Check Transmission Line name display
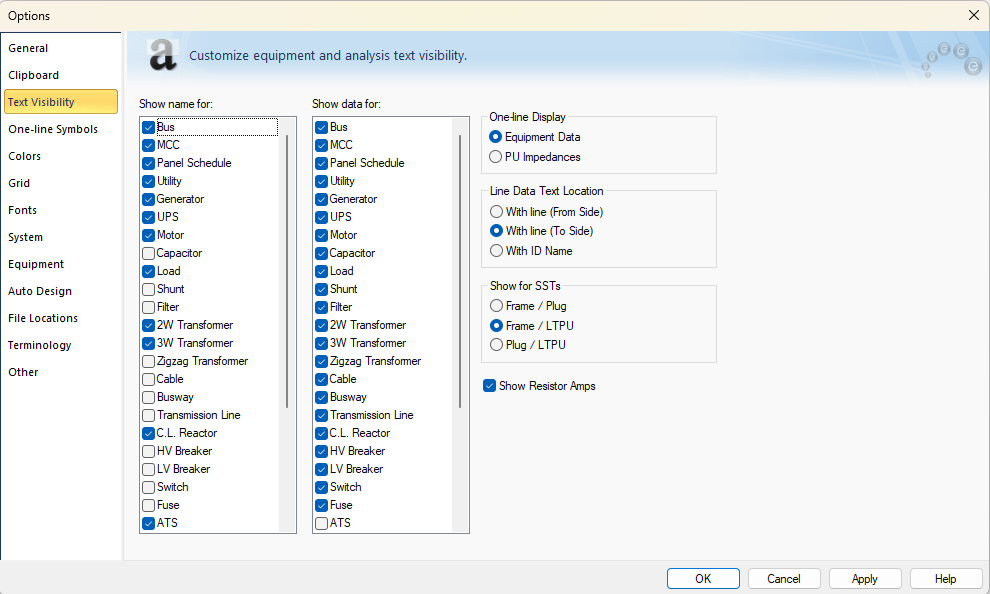The width and height of the screenshot is (990, 594). pos(148,415)
